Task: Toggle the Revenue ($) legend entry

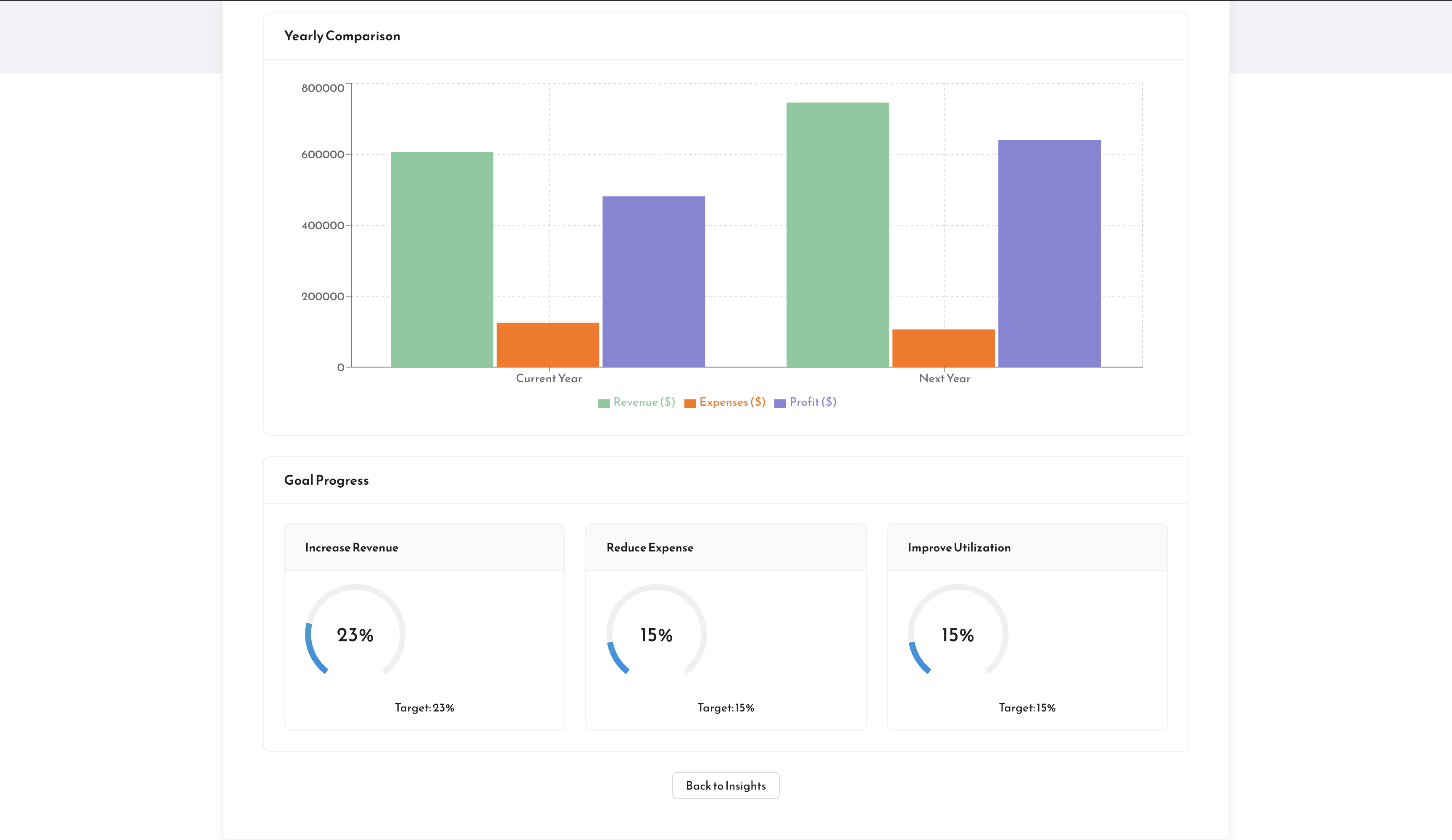Action: coord(636,402)
